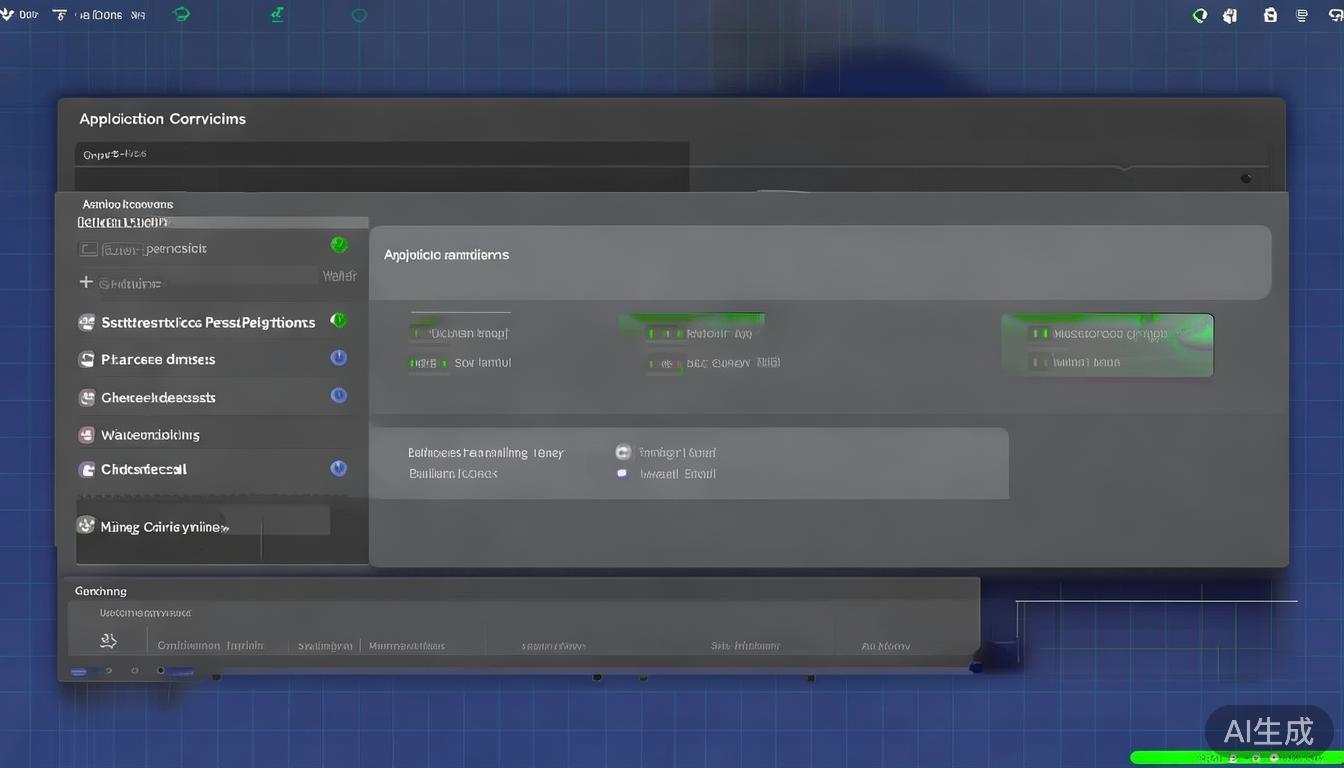Select the icon next to "Gherceekdeasssts"
The width and height of the screenshot is (1344, 768).
tap(87, 397)
